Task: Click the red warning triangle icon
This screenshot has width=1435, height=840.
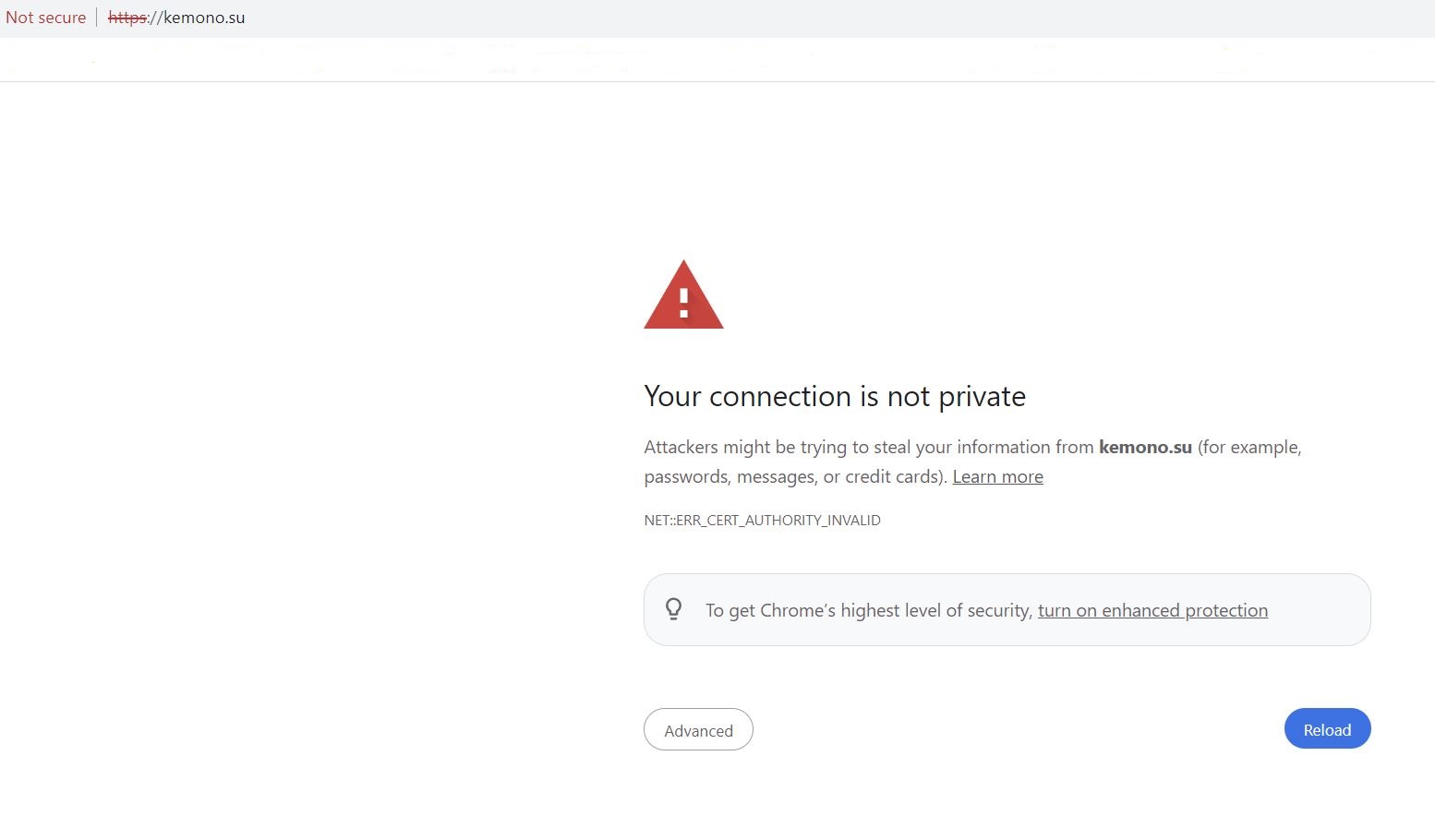Action: click(x=683, y=294)
